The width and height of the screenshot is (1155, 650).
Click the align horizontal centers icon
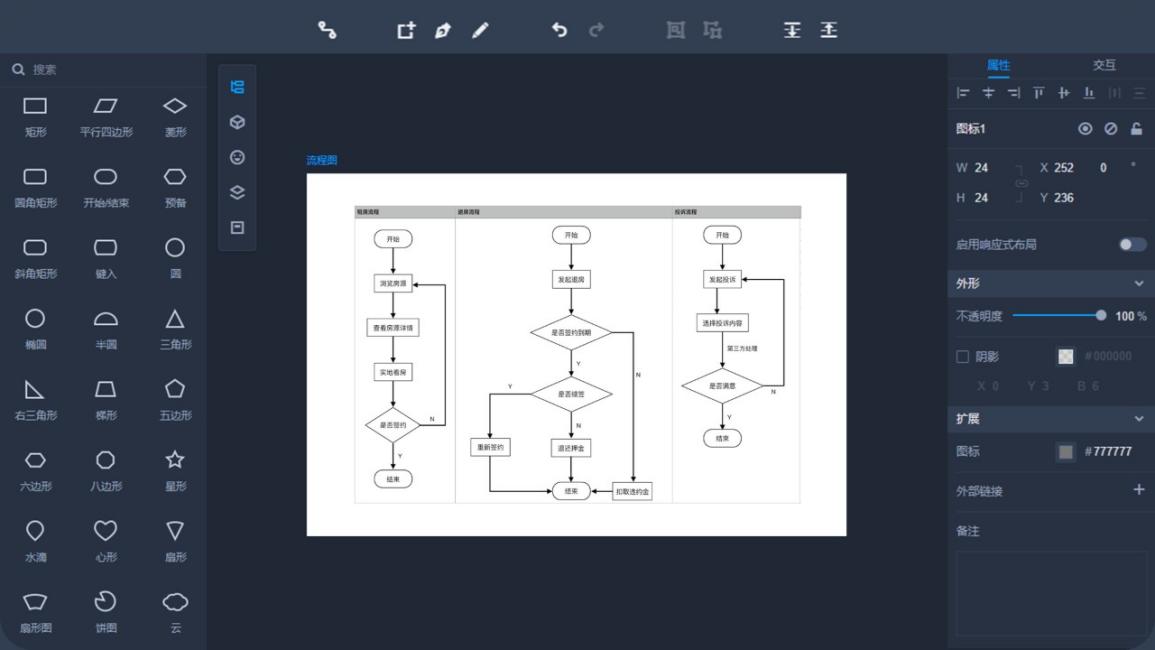click(989, 93)
